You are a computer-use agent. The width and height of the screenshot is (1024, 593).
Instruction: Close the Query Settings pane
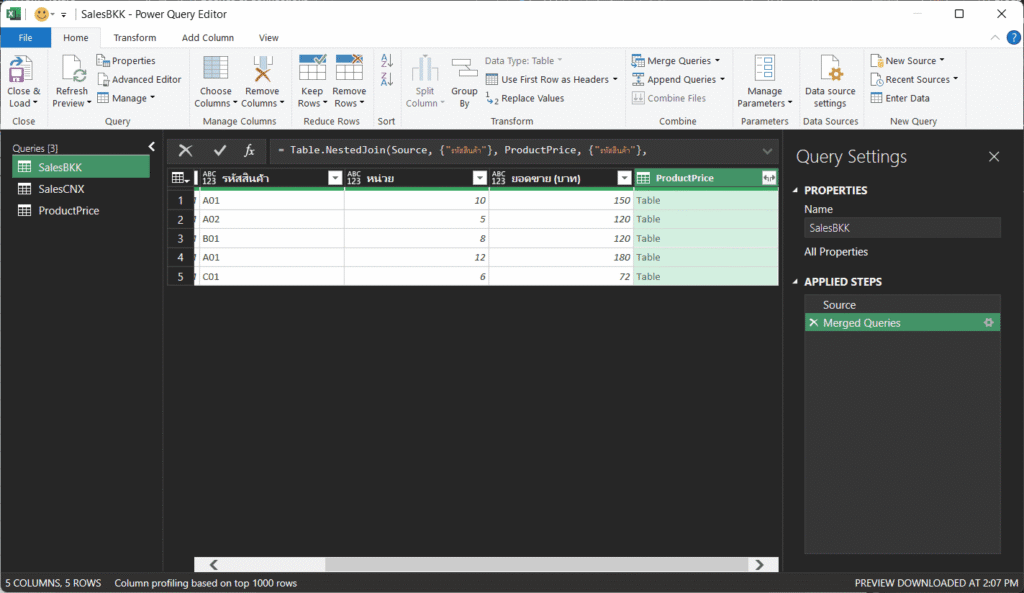pyautogui.click(x=993, y=157)
